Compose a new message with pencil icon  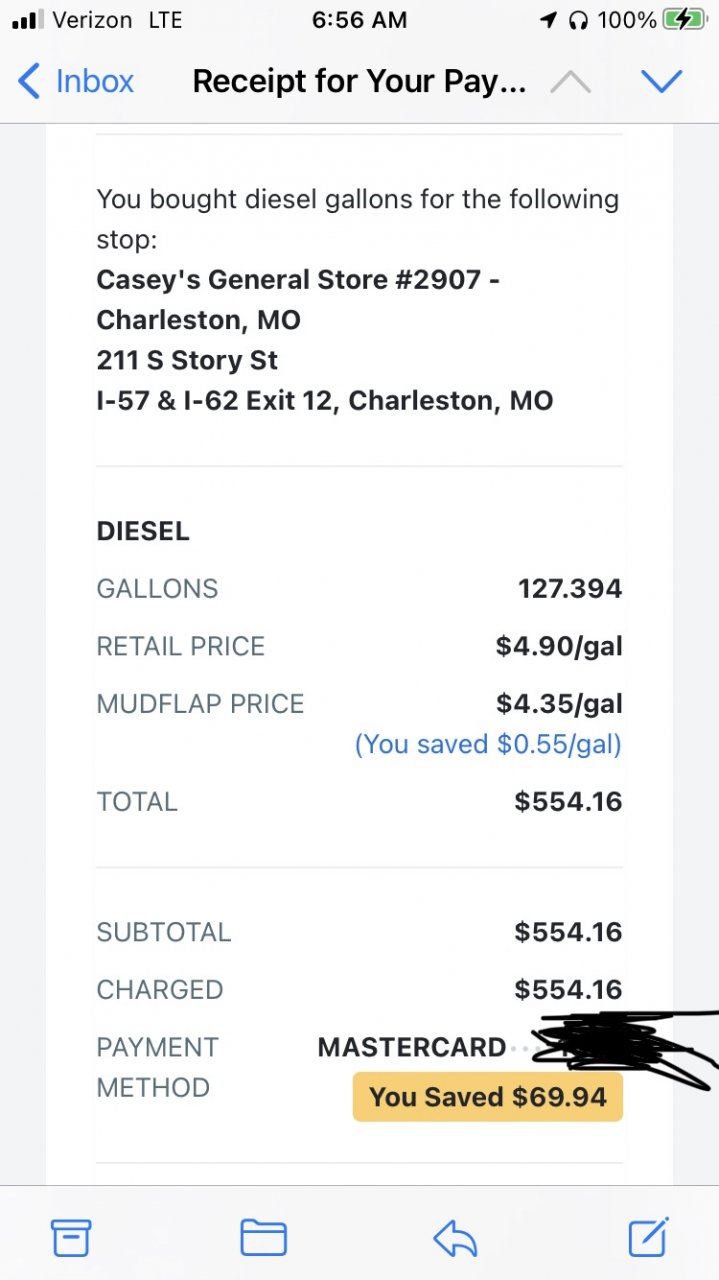(x=647, y=1237)
